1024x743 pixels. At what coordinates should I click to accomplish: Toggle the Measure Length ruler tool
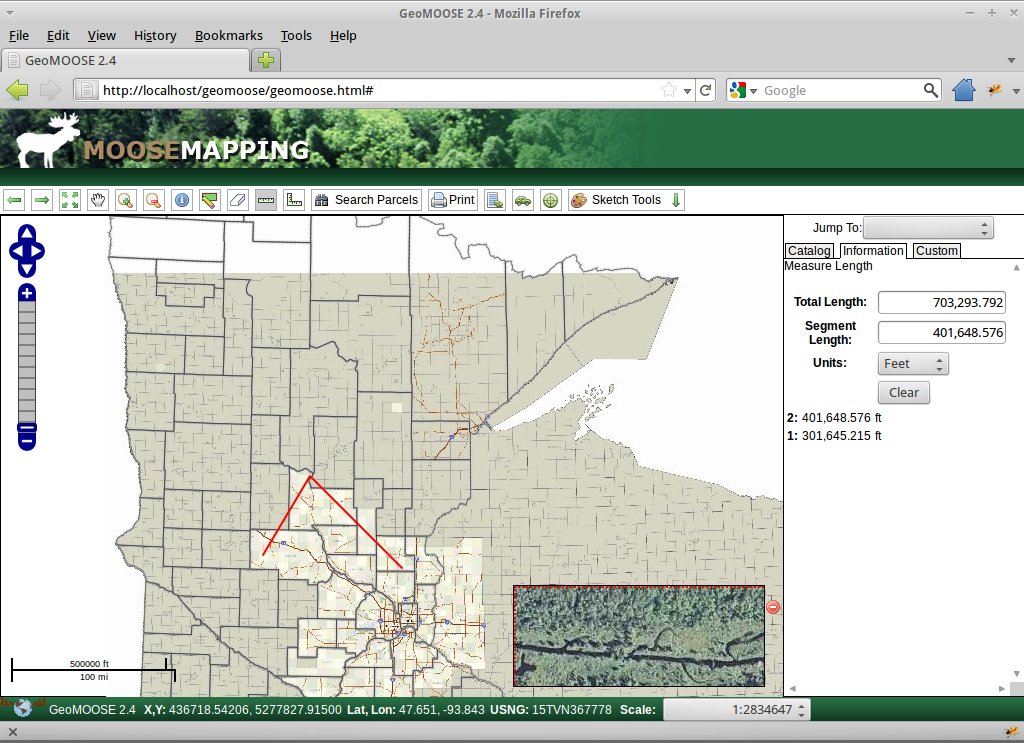[x=266, y=200]
